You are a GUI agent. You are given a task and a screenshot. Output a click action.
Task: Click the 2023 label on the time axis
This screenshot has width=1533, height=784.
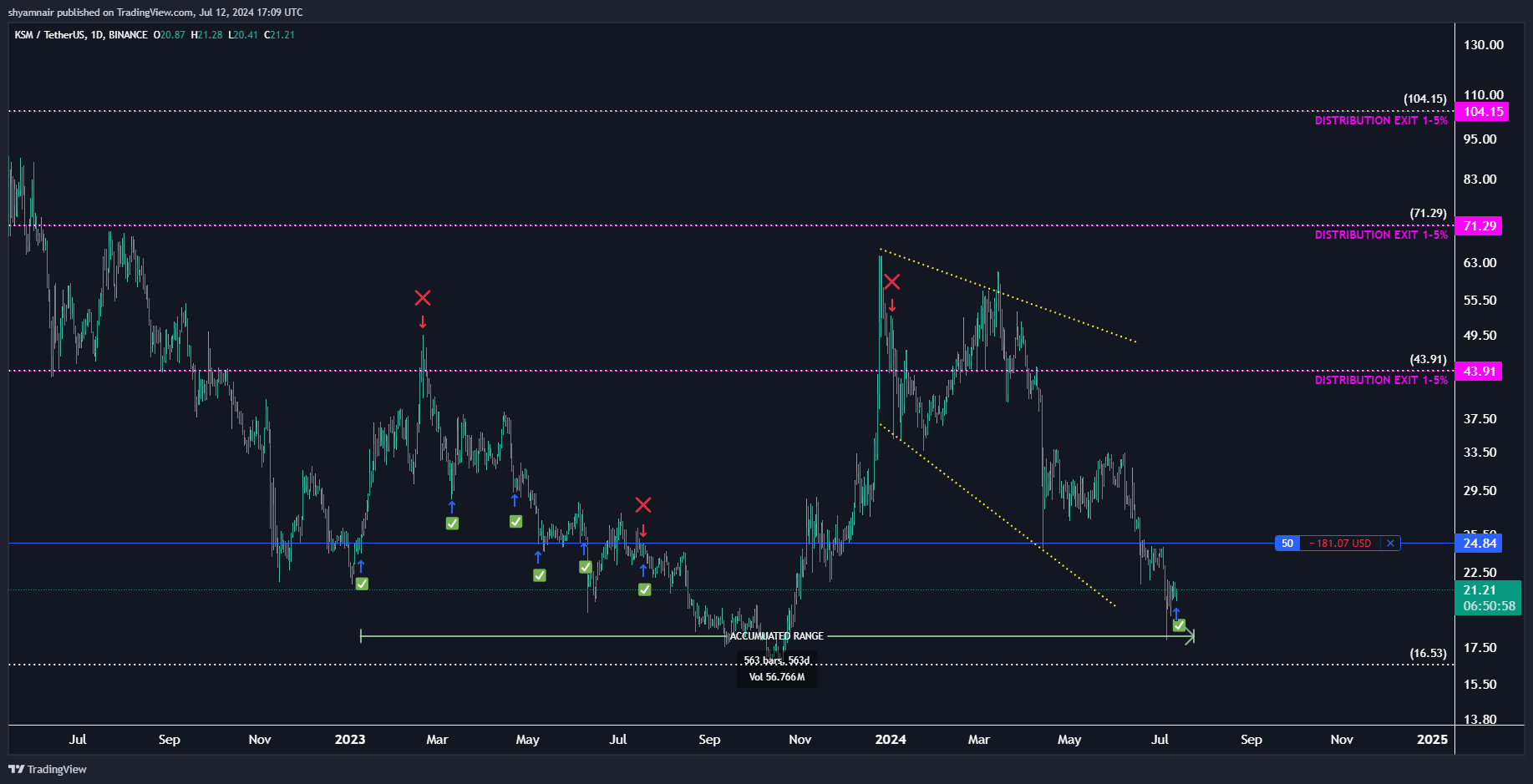350,740
